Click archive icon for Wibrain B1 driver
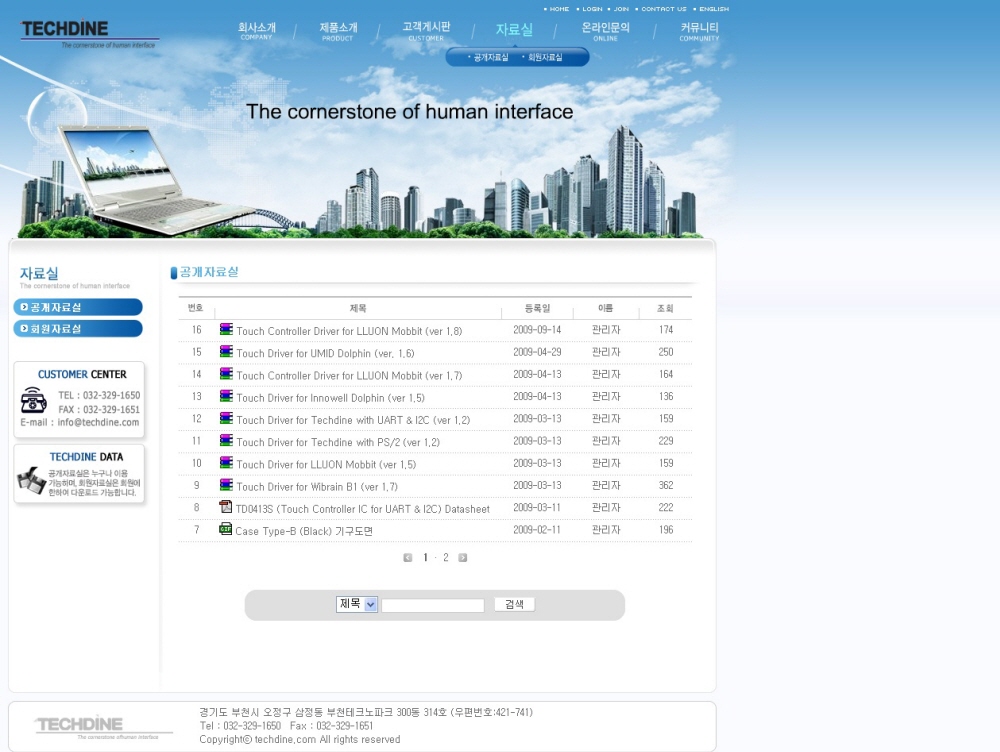 click(x=226, y=485)
